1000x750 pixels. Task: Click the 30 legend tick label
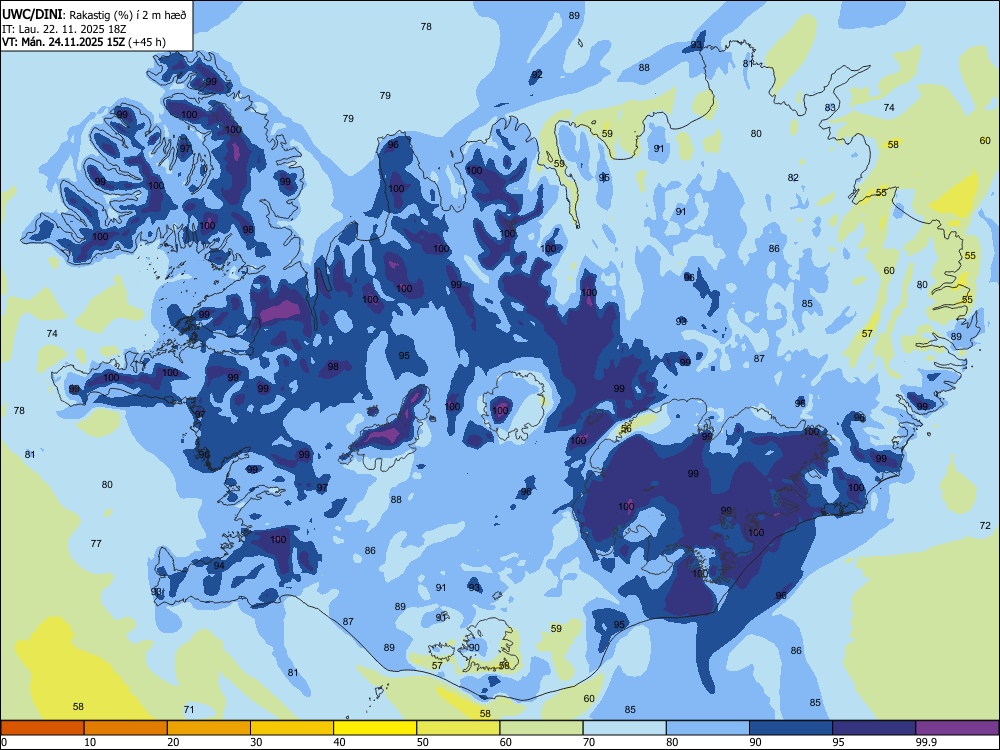click(x=256, y=742)
